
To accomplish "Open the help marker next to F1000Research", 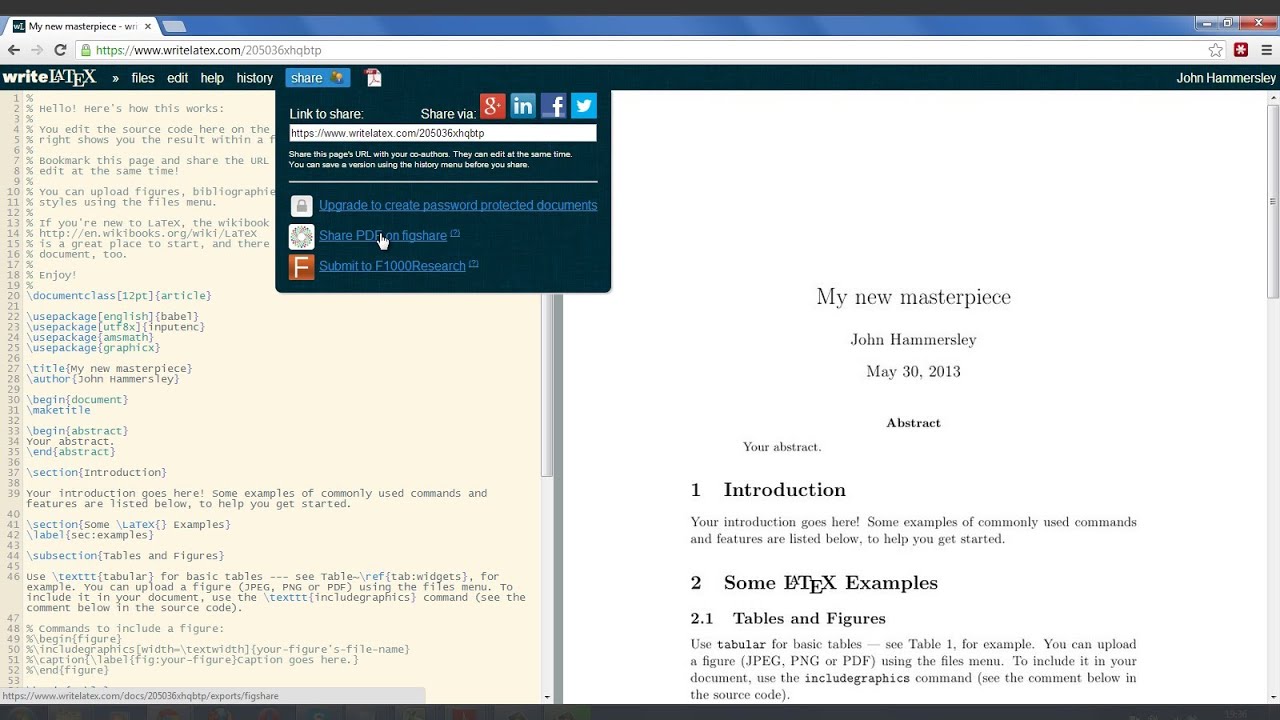I will tap(473, 264).
